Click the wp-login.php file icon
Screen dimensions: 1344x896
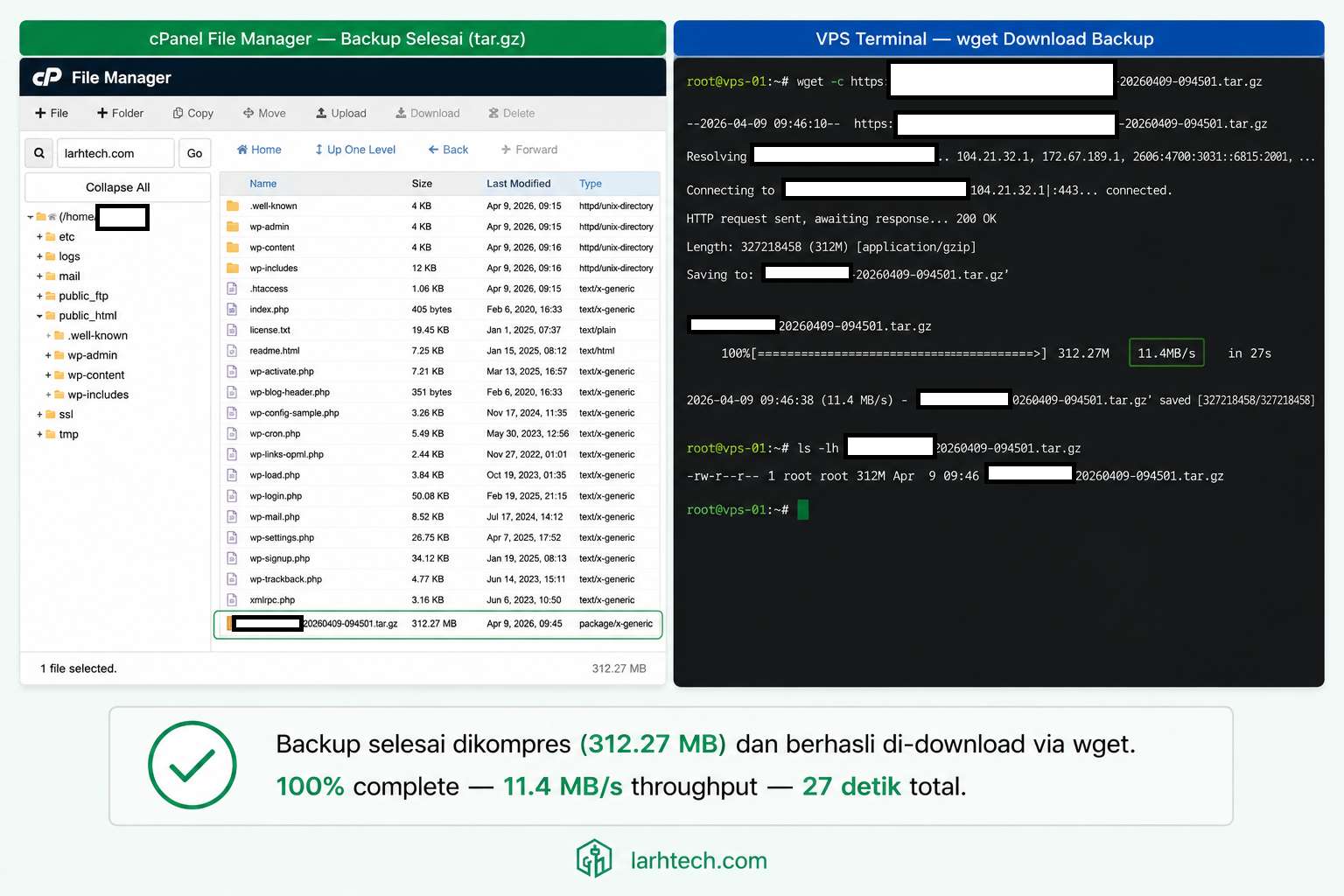[x=232, y=496]
